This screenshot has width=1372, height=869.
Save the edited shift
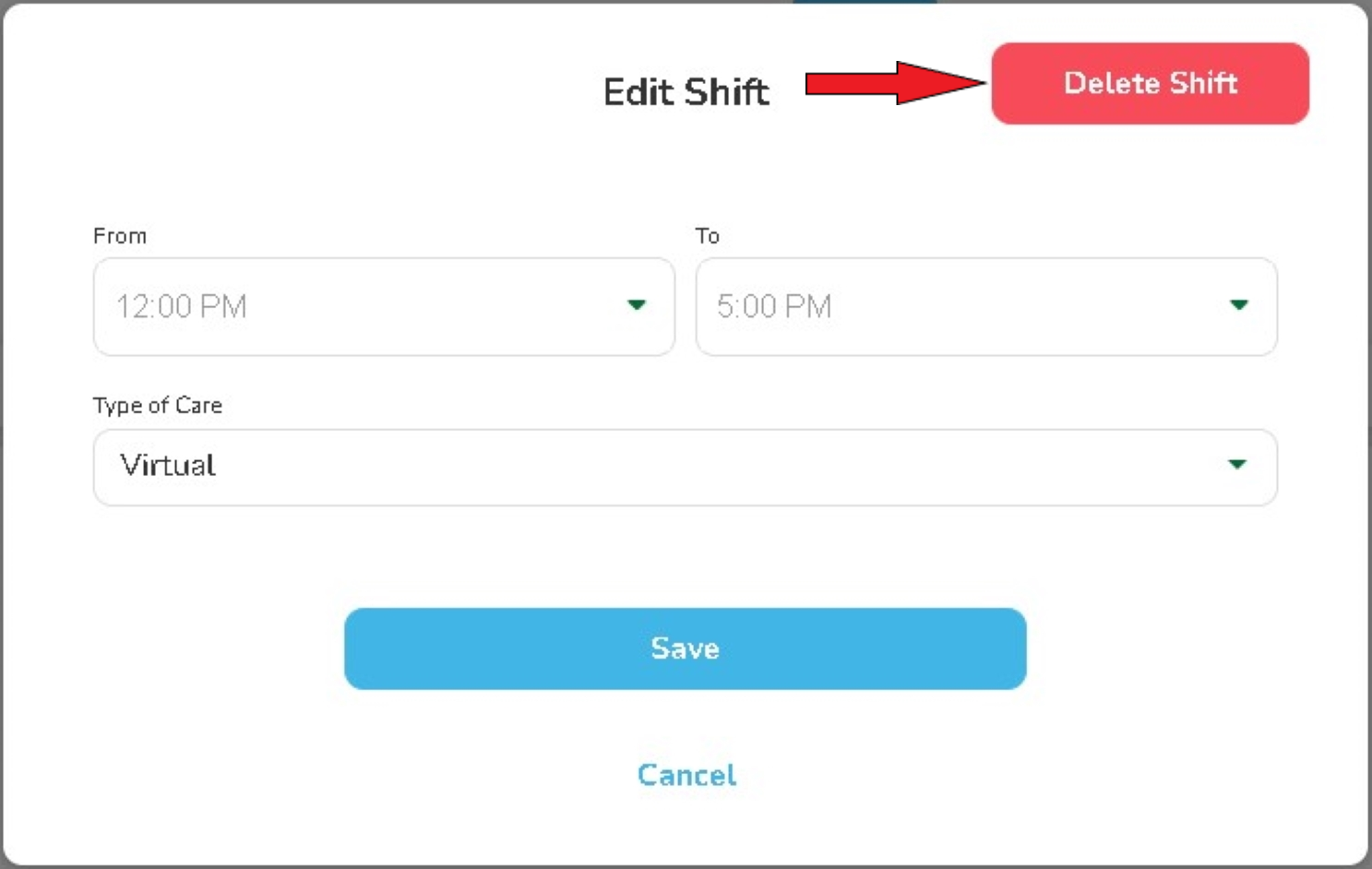(x=685, y=649)
